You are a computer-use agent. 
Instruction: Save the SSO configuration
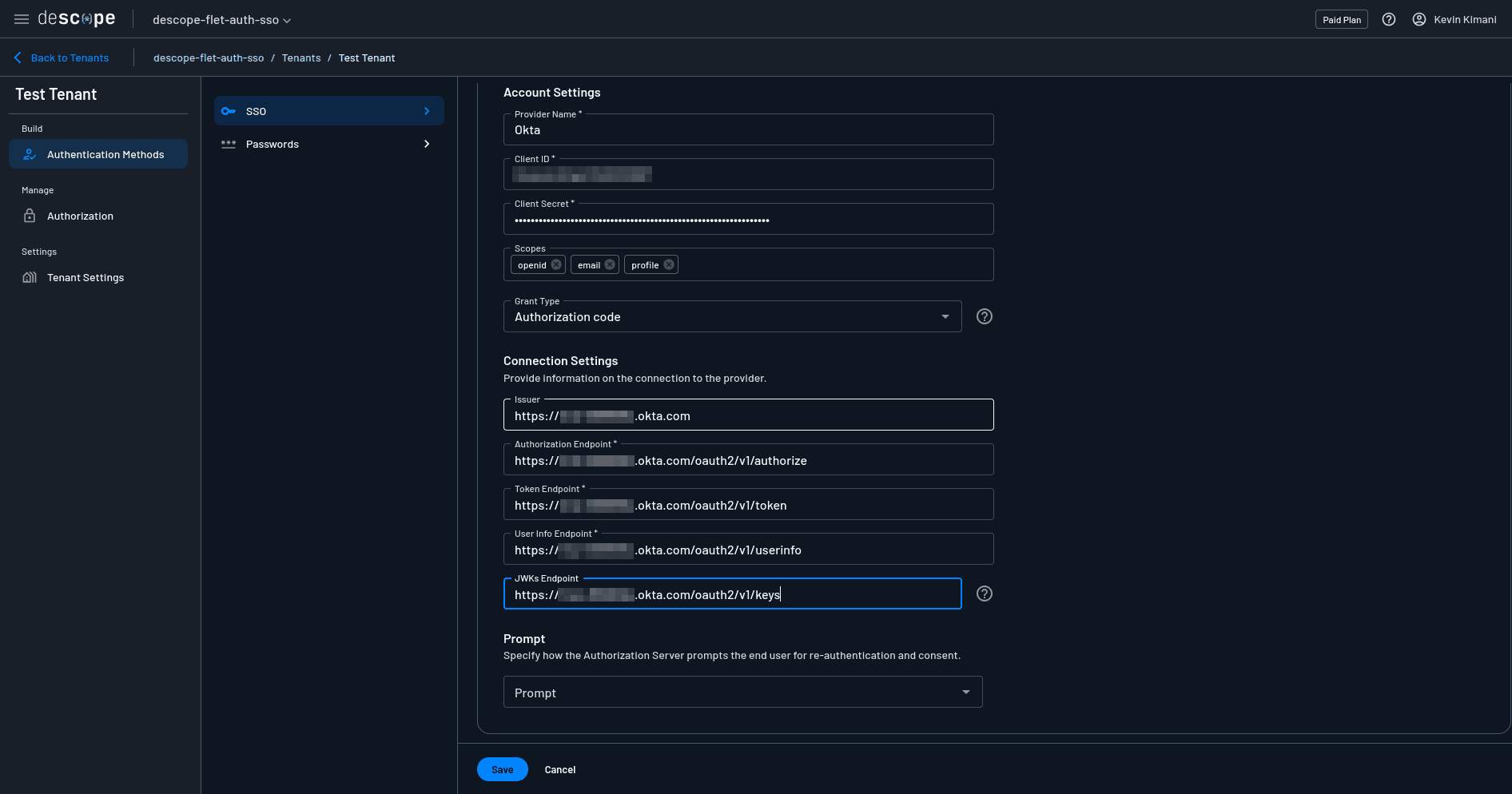click(x=502, y=769)
